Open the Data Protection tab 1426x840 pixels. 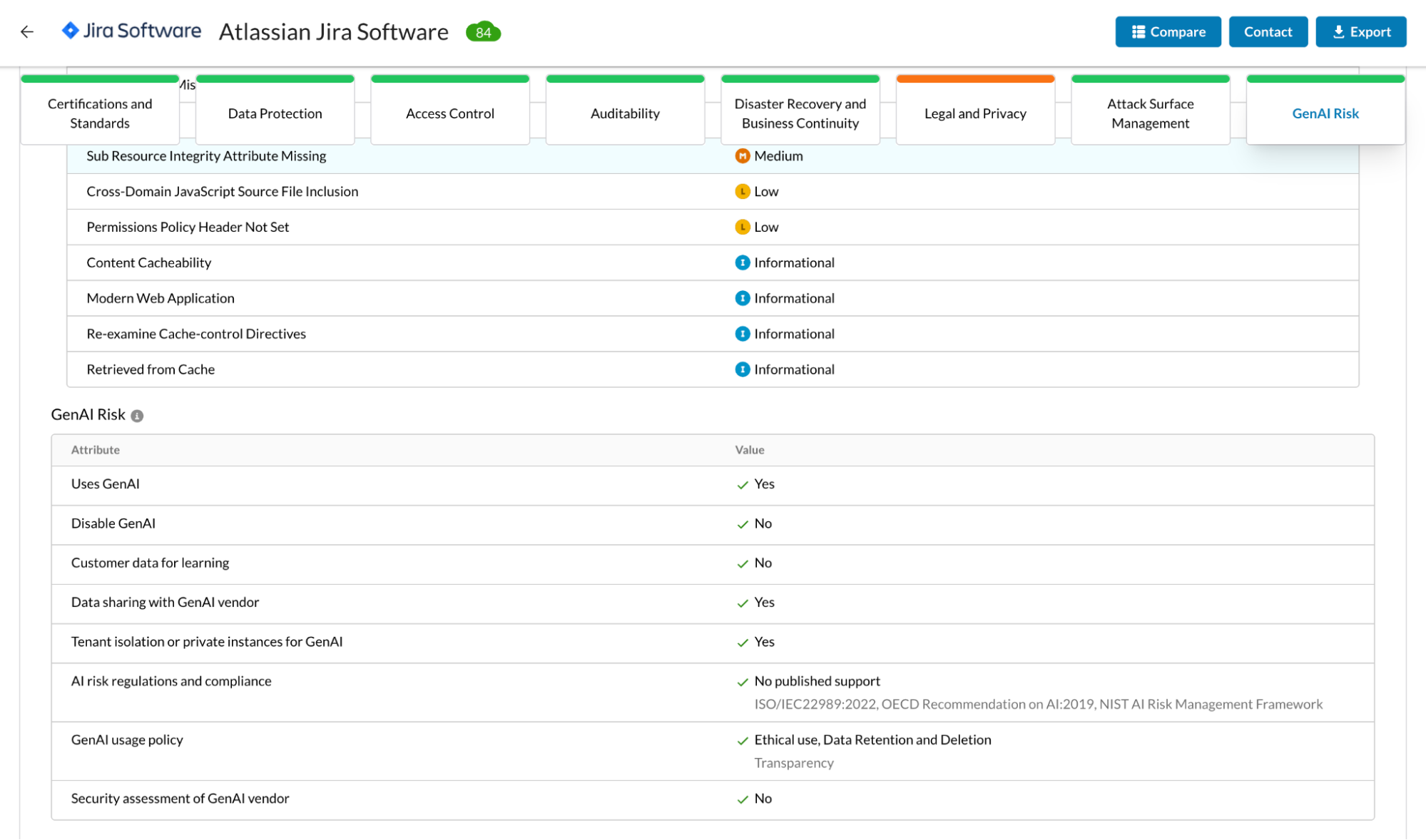click(x=275, y=111)
